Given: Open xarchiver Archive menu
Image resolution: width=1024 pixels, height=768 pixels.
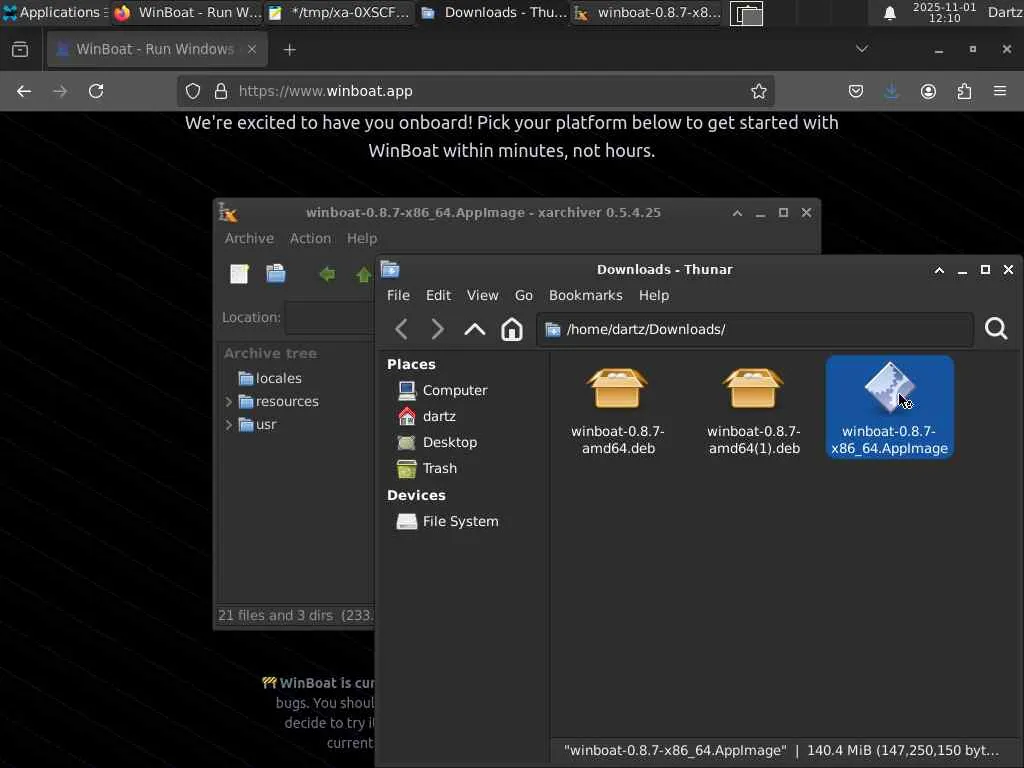Looking at the screenshot, I should click(x=249, y=238).
